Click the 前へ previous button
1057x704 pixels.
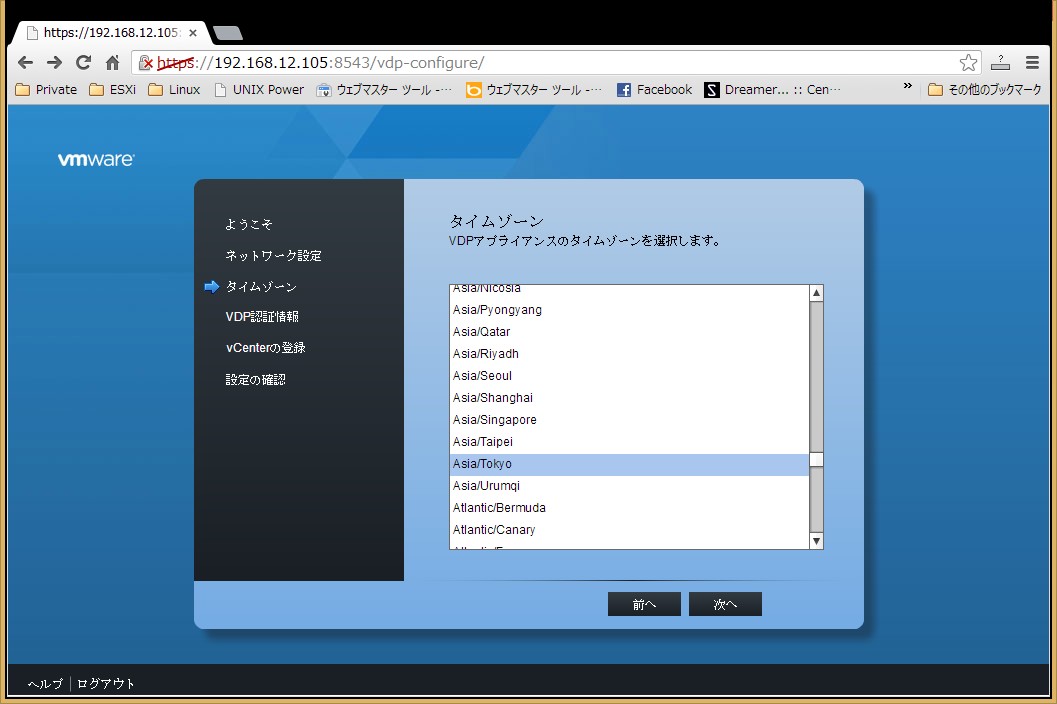pos(644,604)
